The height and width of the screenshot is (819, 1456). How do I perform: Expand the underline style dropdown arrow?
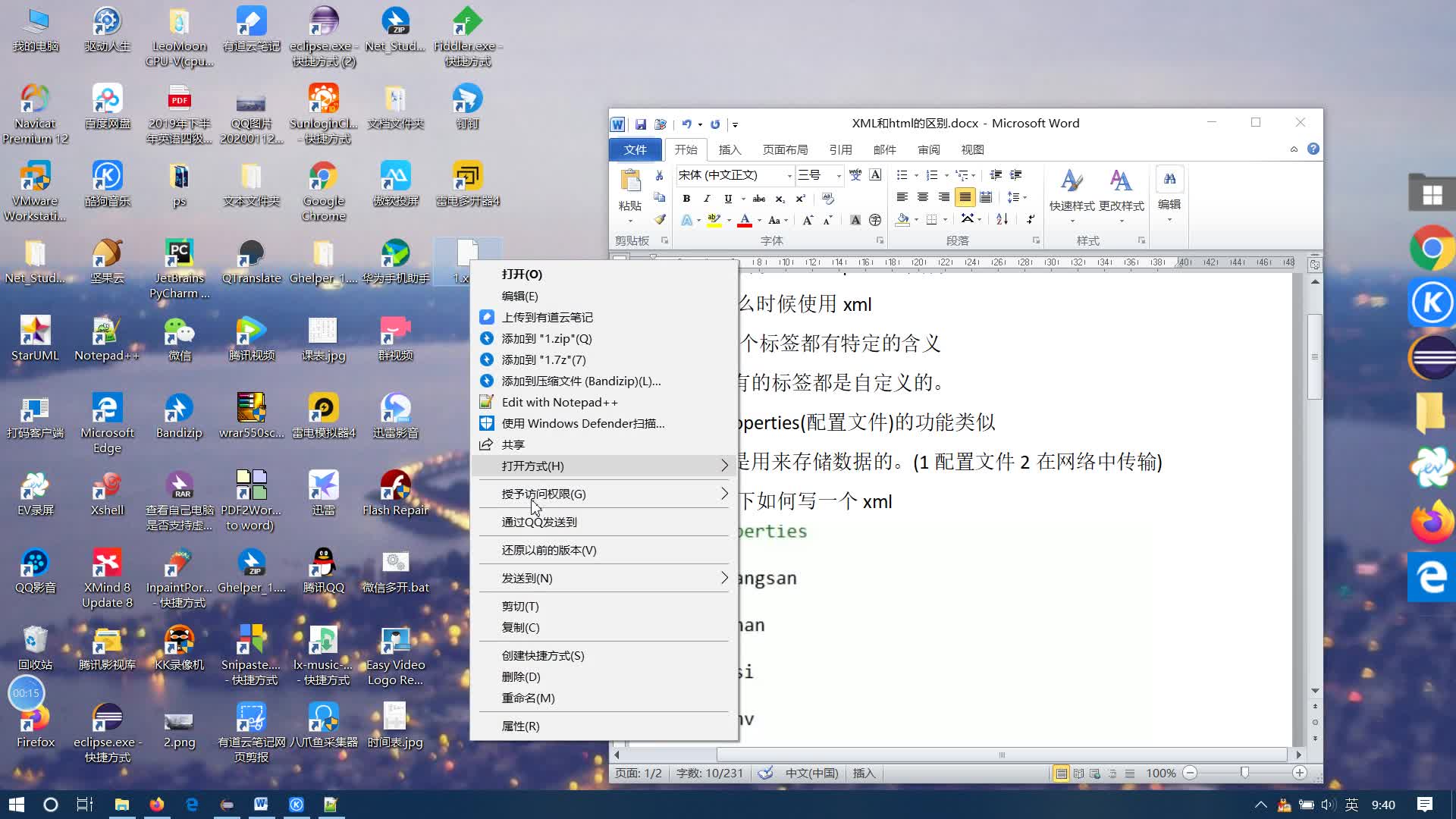(742, 199)
